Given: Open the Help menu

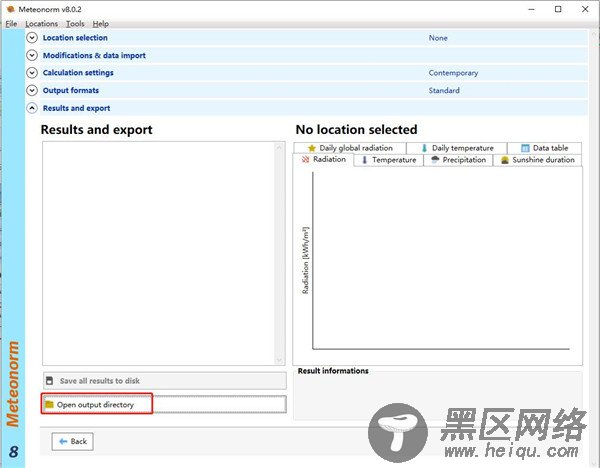Looking at the screenshot, I should tap(101, 24).
